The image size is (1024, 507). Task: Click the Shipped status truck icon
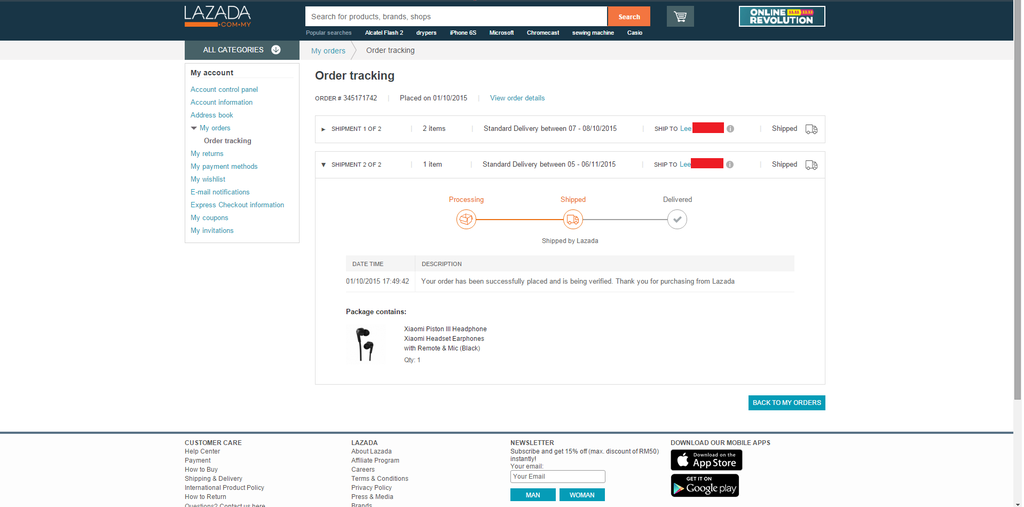[572, 219]
